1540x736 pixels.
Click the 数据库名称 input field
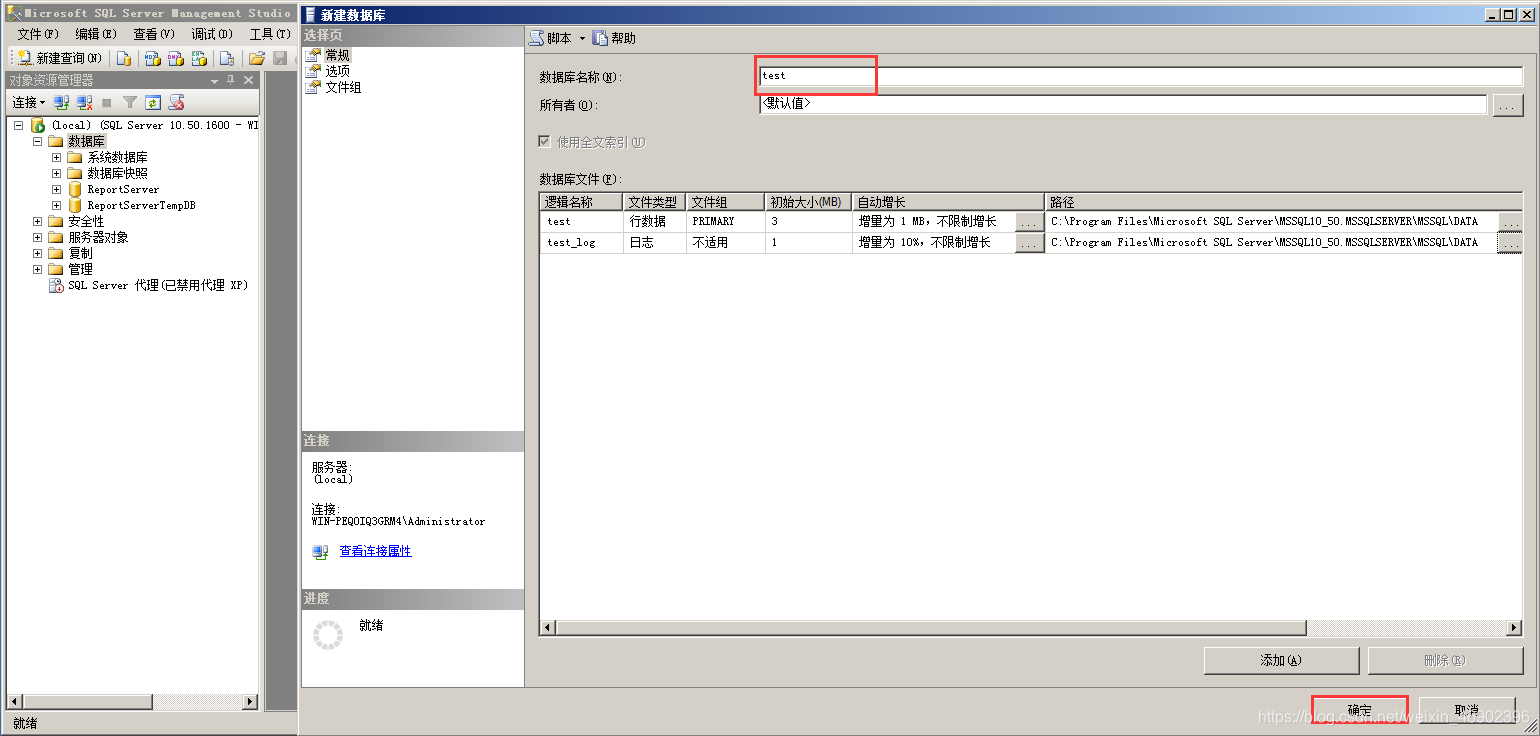click(x=1140, y=76)
